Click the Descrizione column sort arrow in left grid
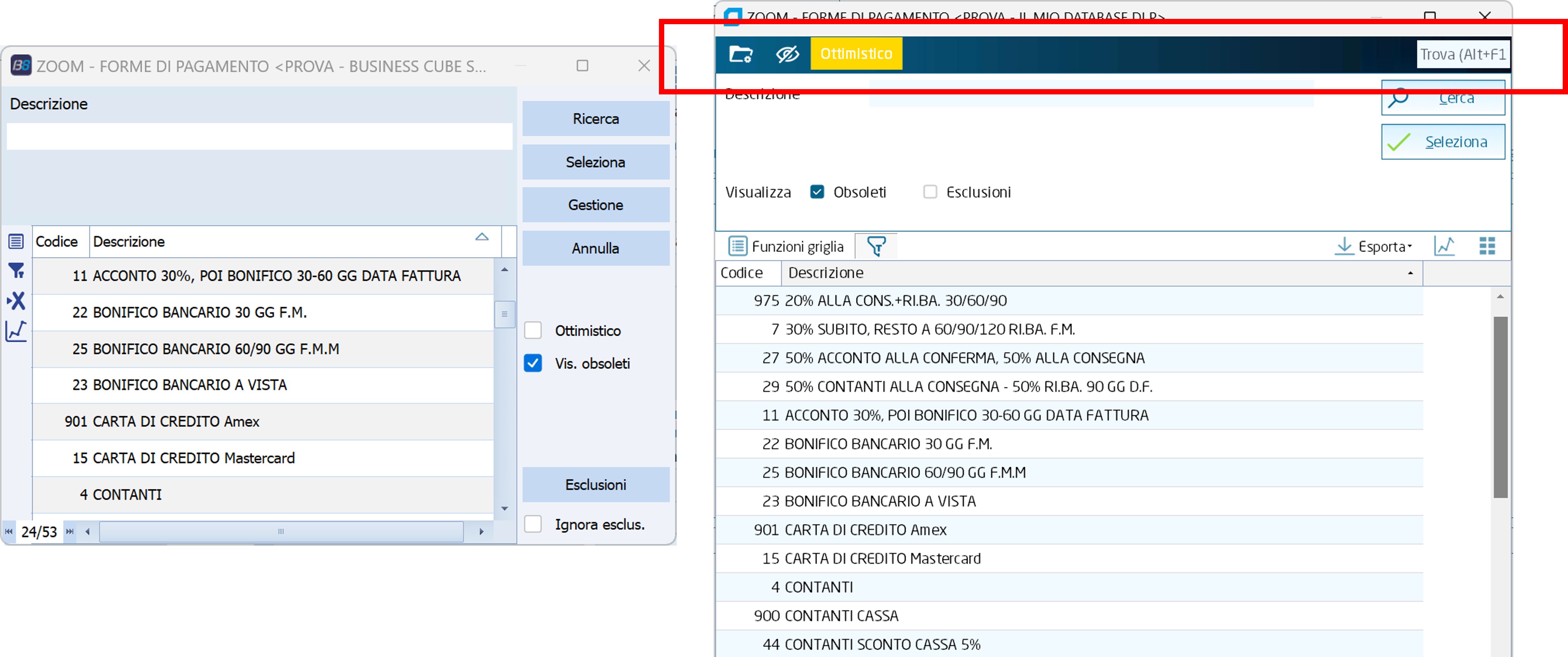1568x657 pixels. tap(481, 237)
